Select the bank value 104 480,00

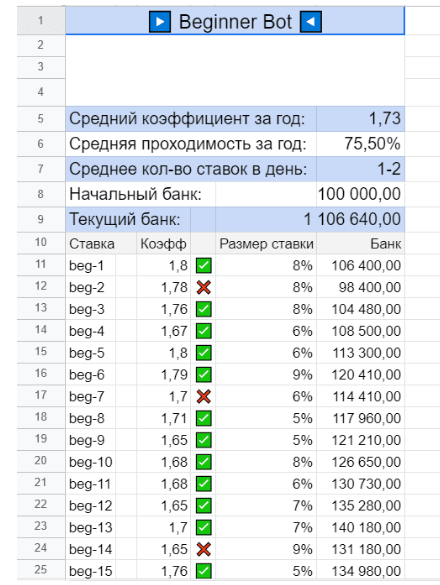(x=361, y=309)
